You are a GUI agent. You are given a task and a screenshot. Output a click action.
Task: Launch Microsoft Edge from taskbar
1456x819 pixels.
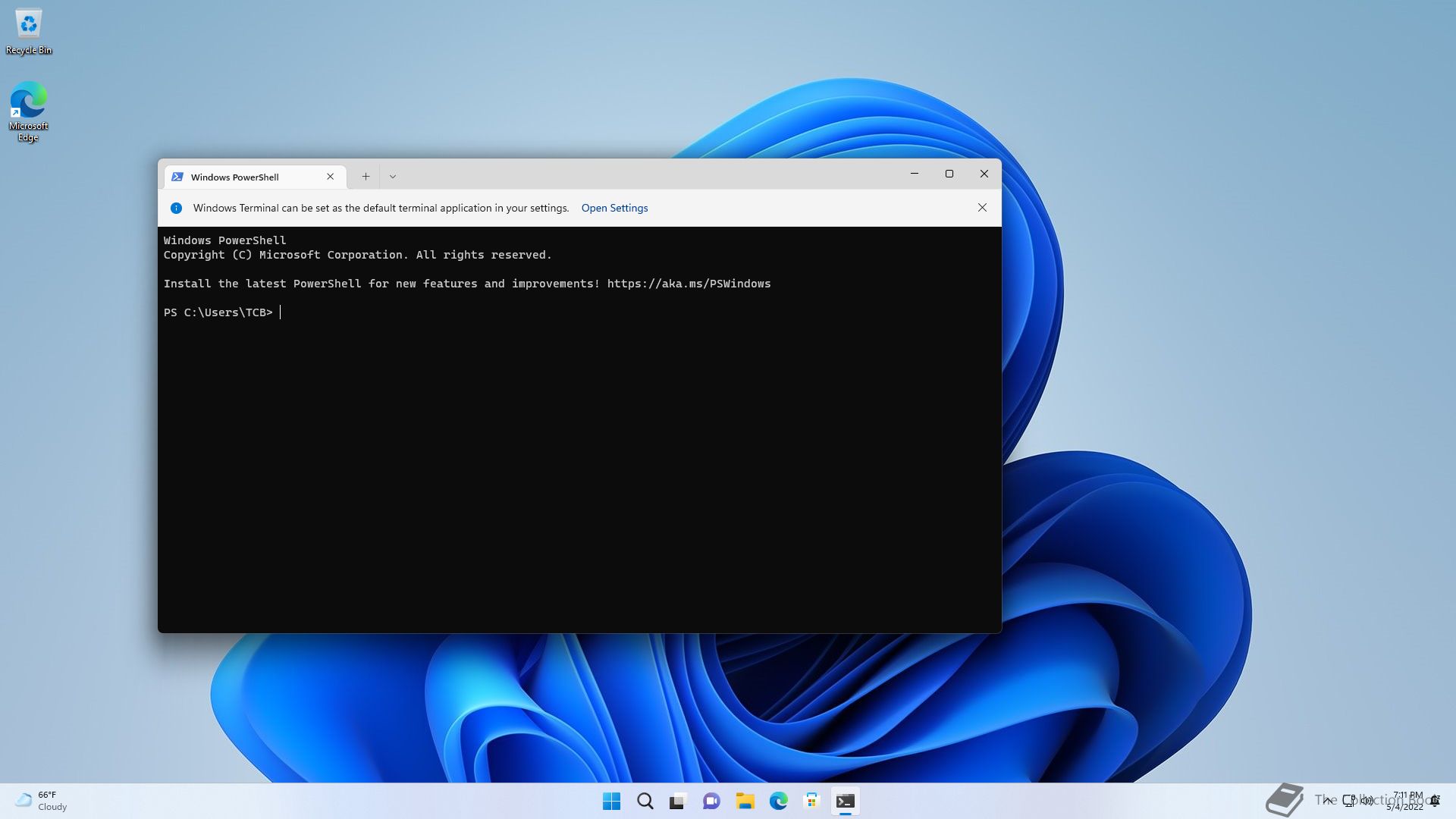pyautogui.click(x=778, y=801)
